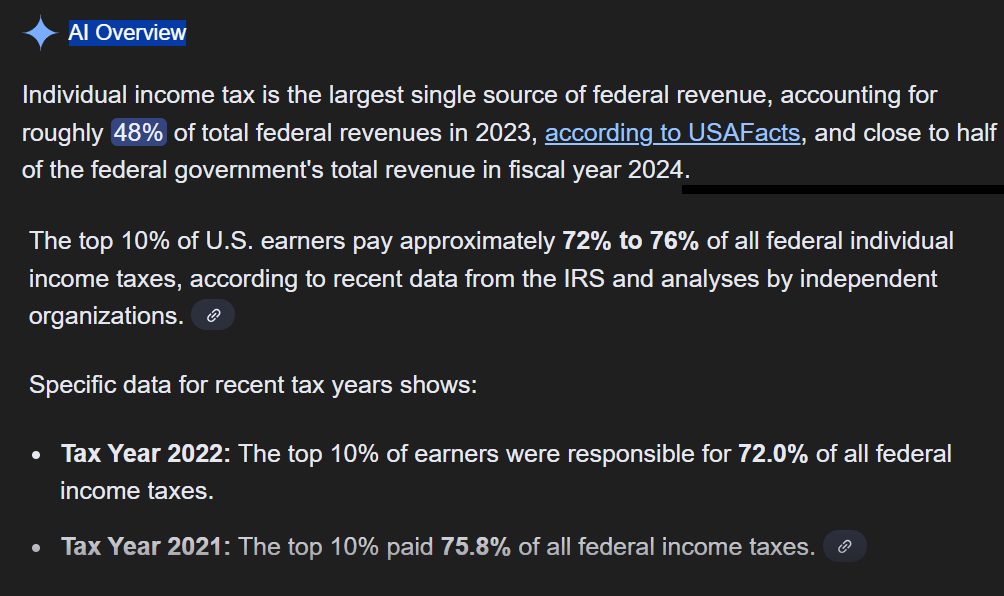This screenshot has height=596, width=1004.
Task: Click the bold "75.8%" value
Action: 475,546
